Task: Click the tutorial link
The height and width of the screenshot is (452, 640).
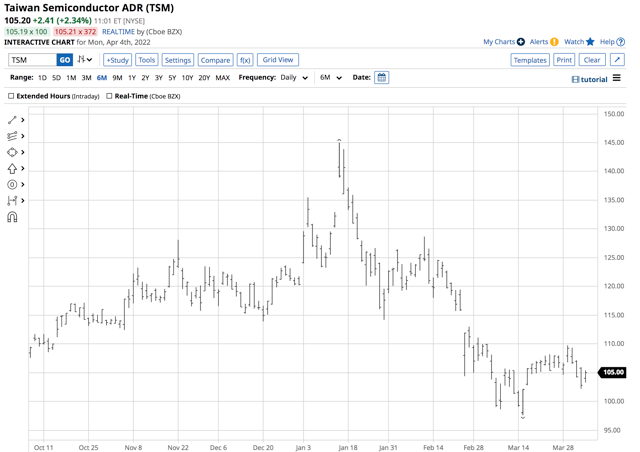Action: pyautogui.click(x=594, y=80)
